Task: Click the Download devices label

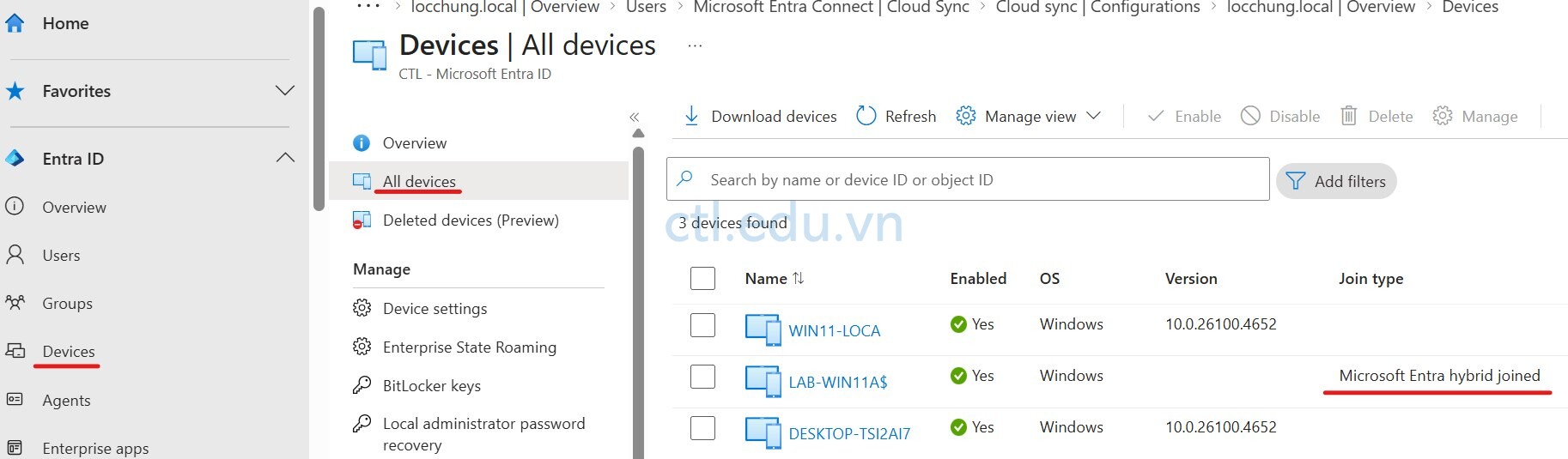Action: pyautogui.click(x=774, y=116)
